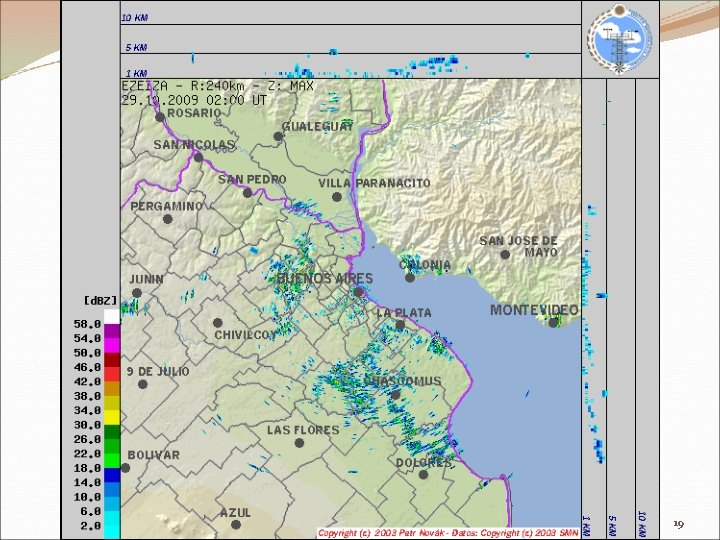Select the Buenos Aires city marker

click(x=358, y=292)
